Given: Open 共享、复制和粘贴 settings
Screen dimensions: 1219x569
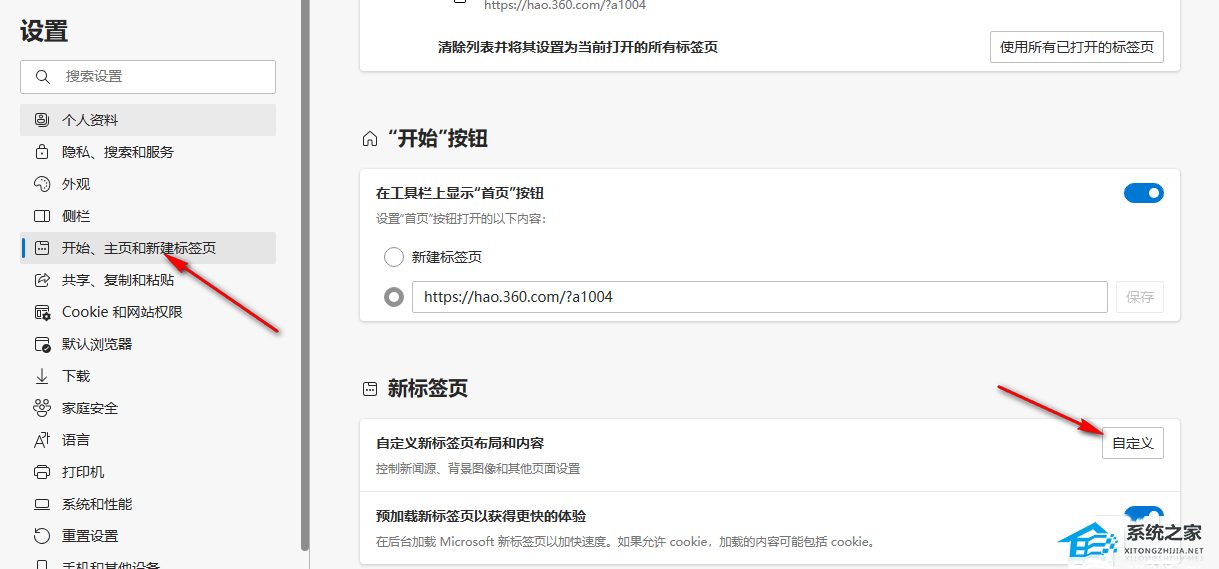Looking at the screenshot, I should point(148,280).
